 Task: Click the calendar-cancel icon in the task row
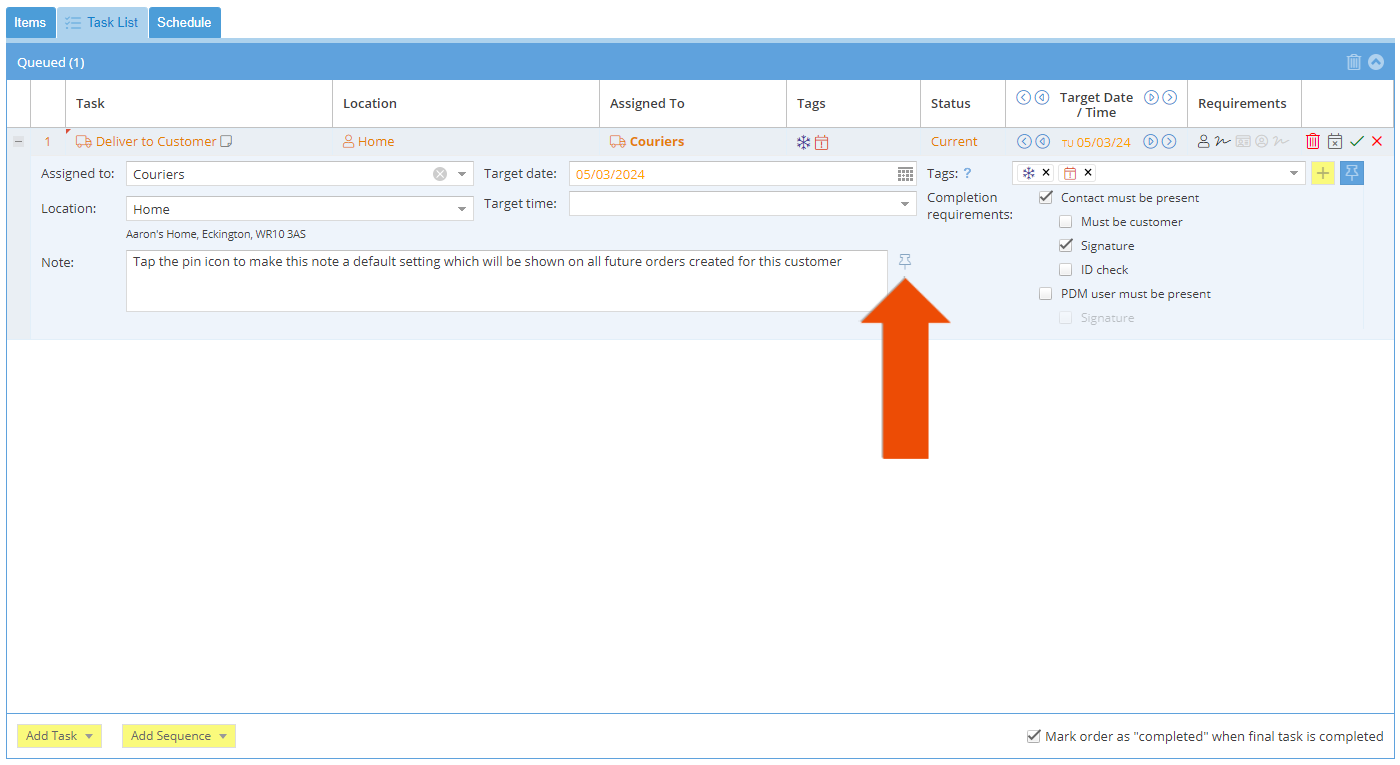pos(1335,142)
